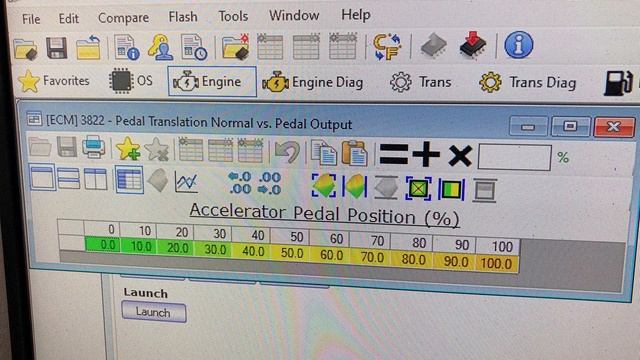Select the horizontal split layout icon

pos(69,178)
